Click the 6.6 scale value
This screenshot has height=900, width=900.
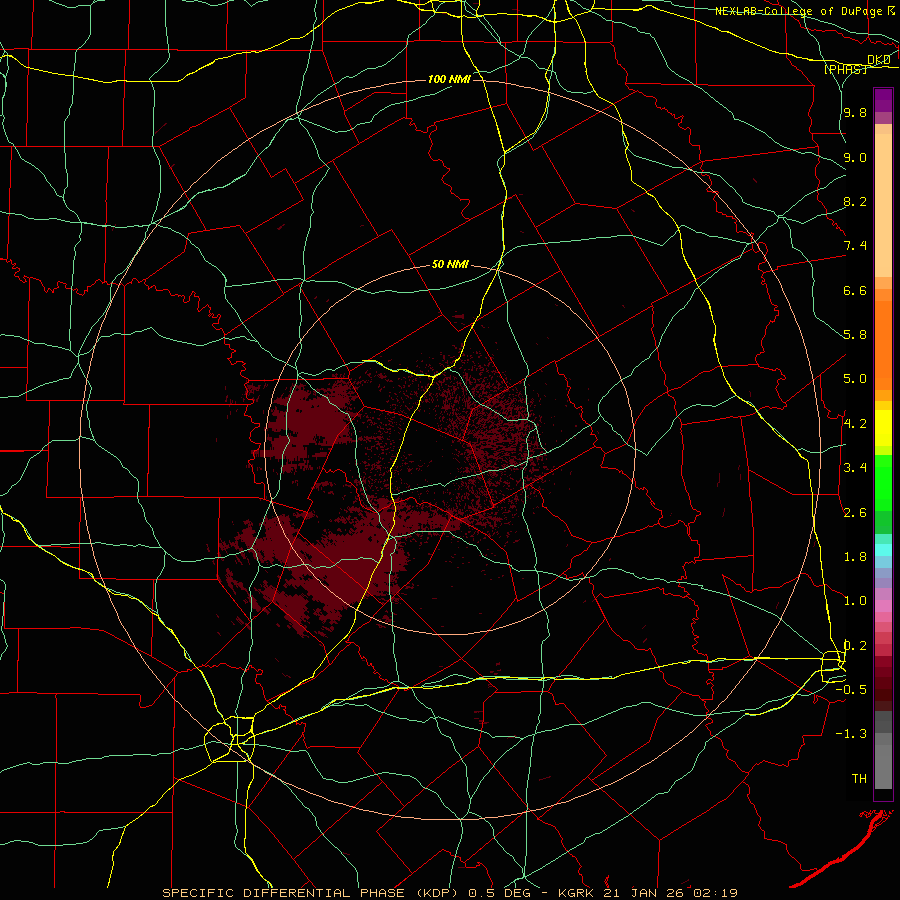pyautogui.click(x=855, y=290)
